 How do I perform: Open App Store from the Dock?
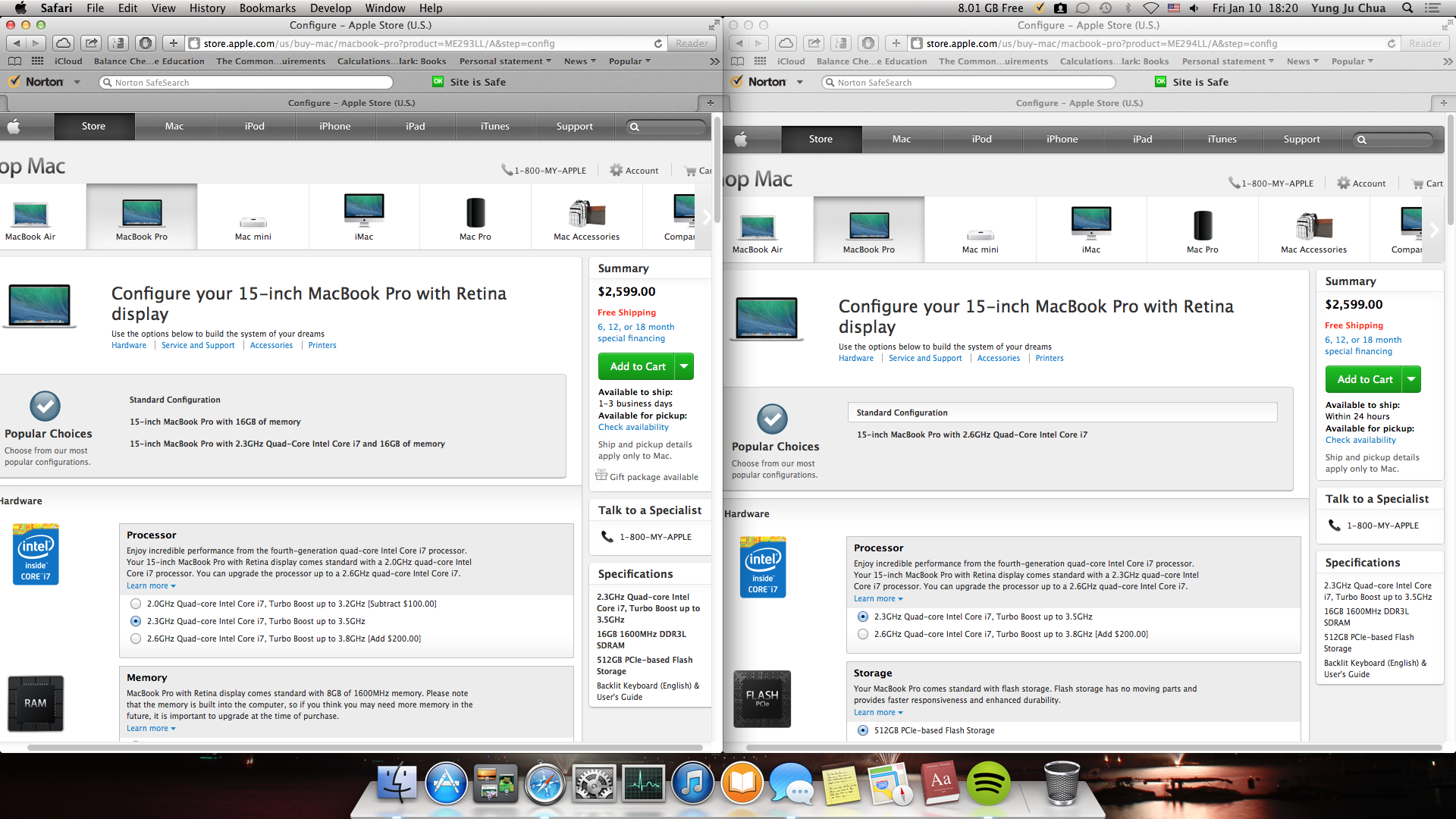446,783
